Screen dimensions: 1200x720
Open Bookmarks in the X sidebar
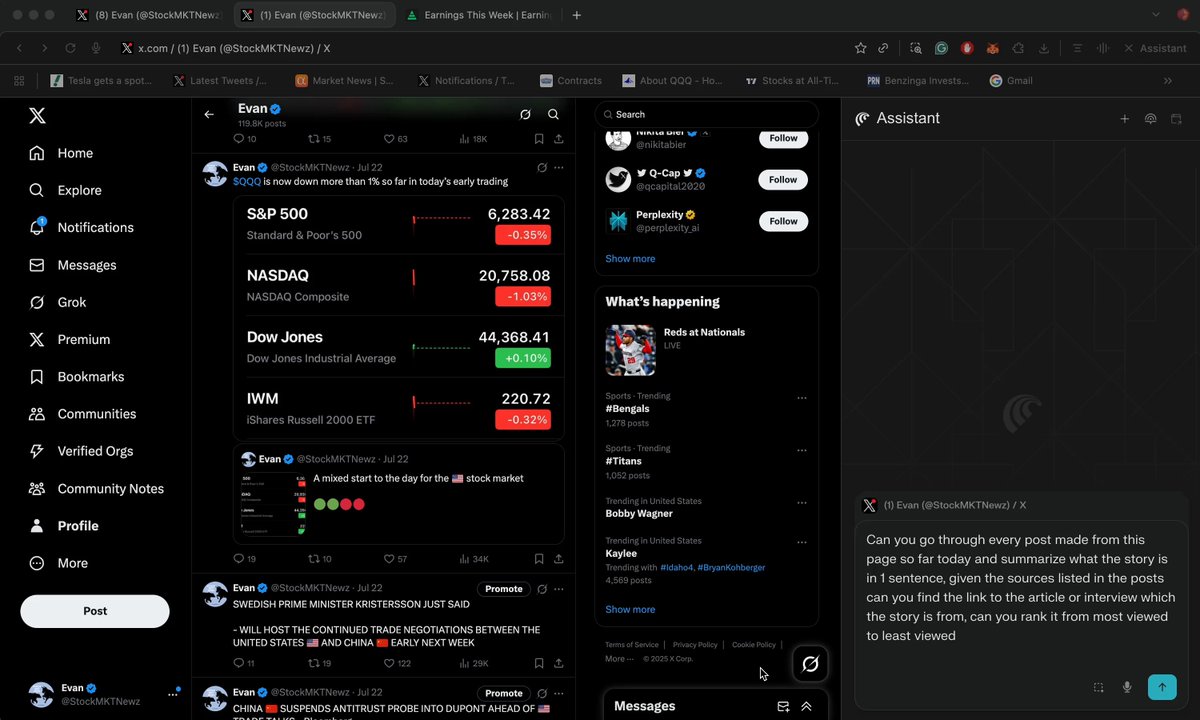tap(77, 377)
